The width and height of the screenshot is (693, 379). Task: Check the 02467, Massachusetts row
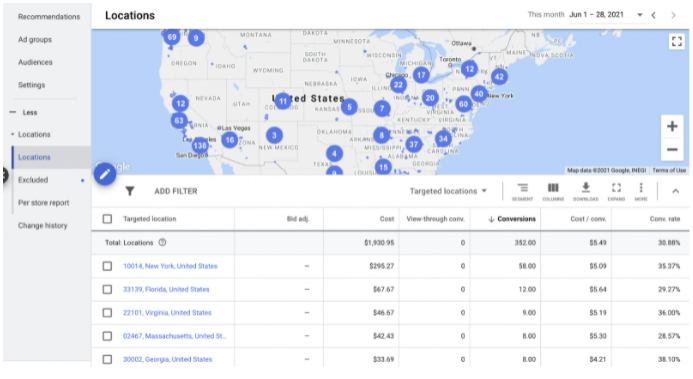tap(107, 336)
